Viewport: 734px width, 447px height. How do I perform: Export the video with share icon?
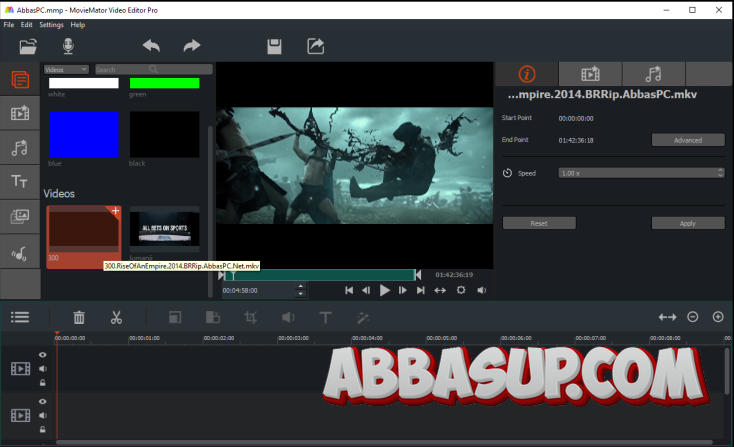pyautogui.click(x=316, y=46)
